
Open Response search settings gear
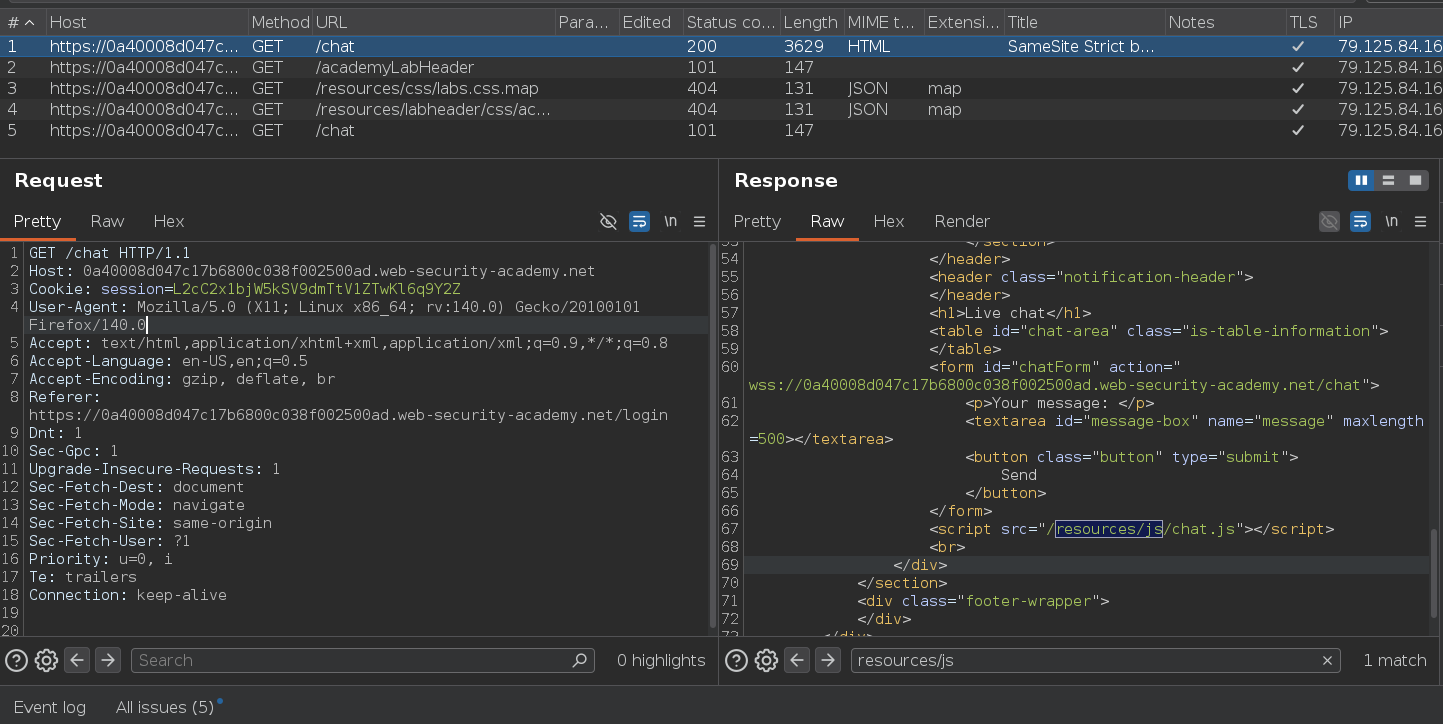click(766, 660)
